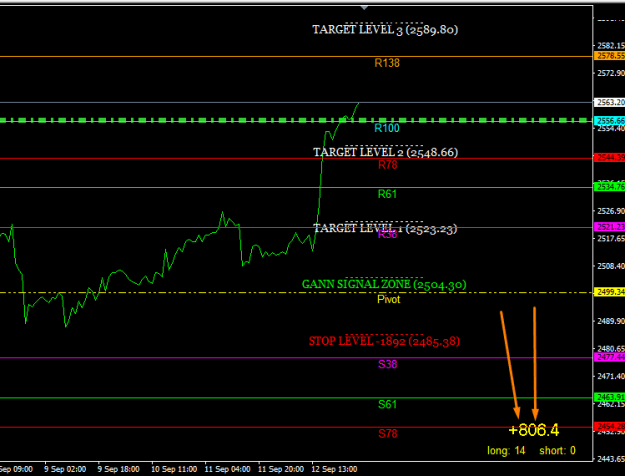
Task: Click the 2572.90 price scale value
Action: (x=611, y=73)
